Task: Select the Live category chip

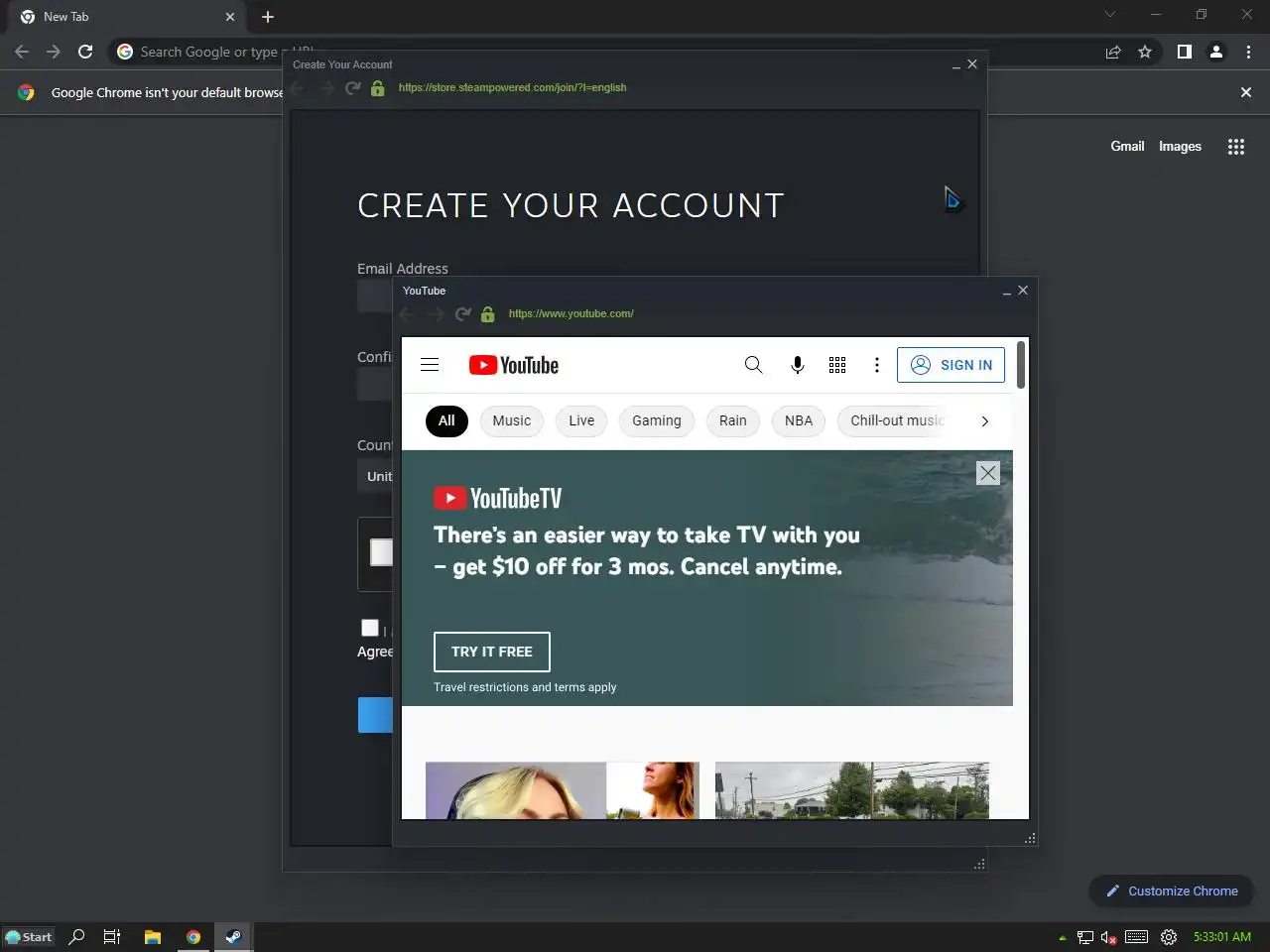Action: click(581, 420)
